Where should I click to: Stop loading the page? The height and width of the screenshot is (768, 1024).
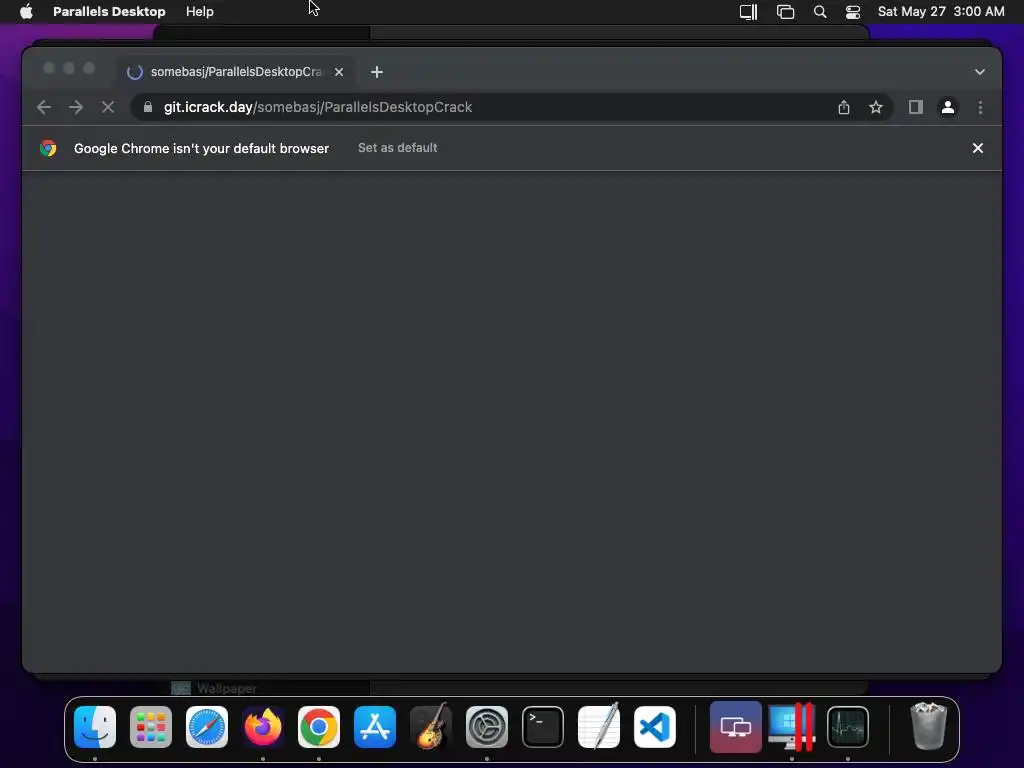point(108,107)
